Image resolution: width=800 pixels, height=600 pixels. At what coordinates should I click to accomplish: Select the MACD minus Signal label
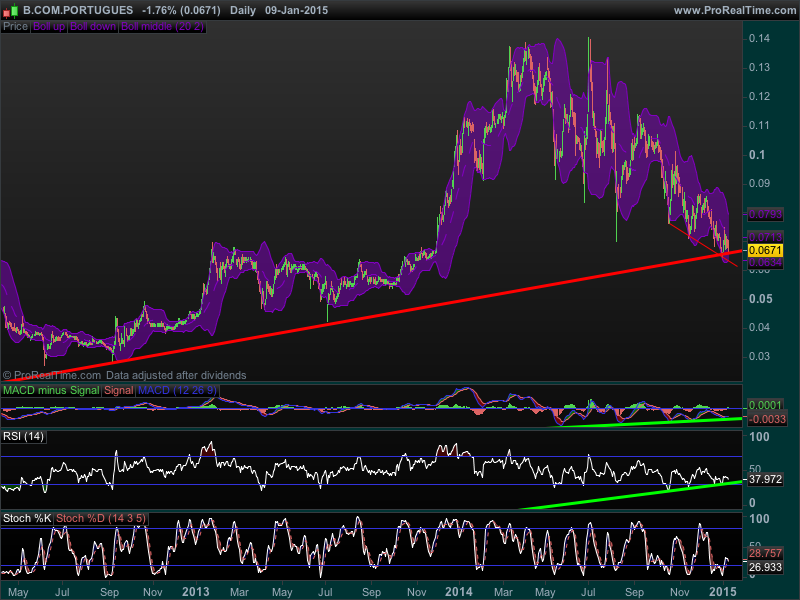[51, 389]
